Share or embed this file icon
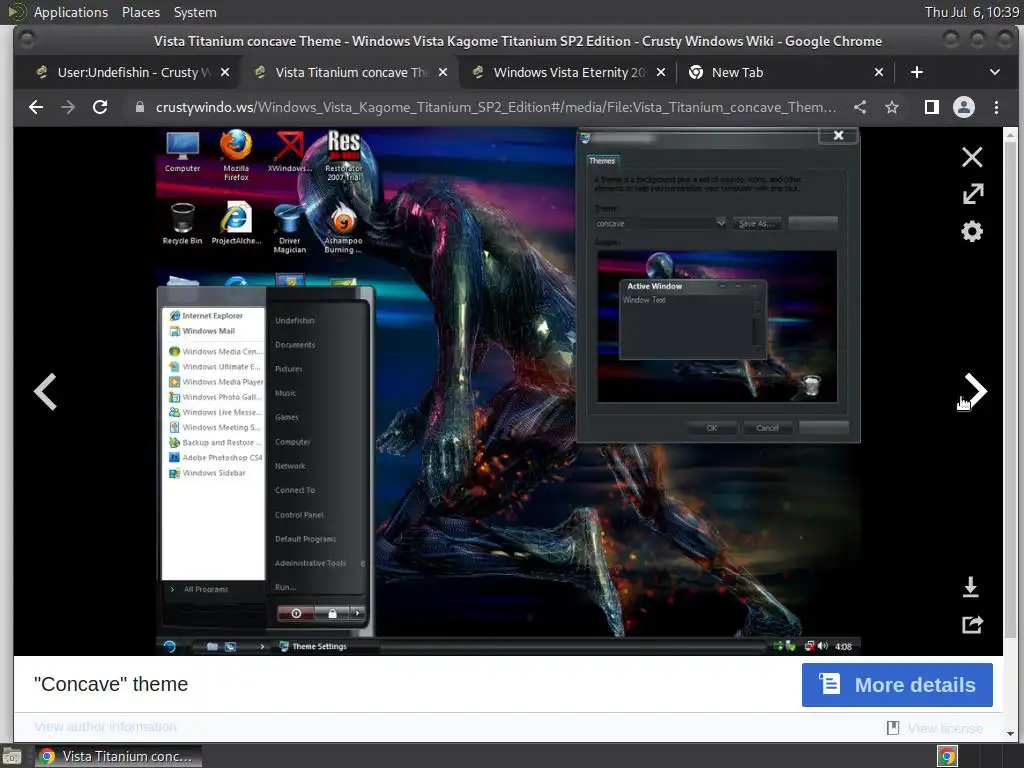The image size is (1024, 768). coord(972,624)
